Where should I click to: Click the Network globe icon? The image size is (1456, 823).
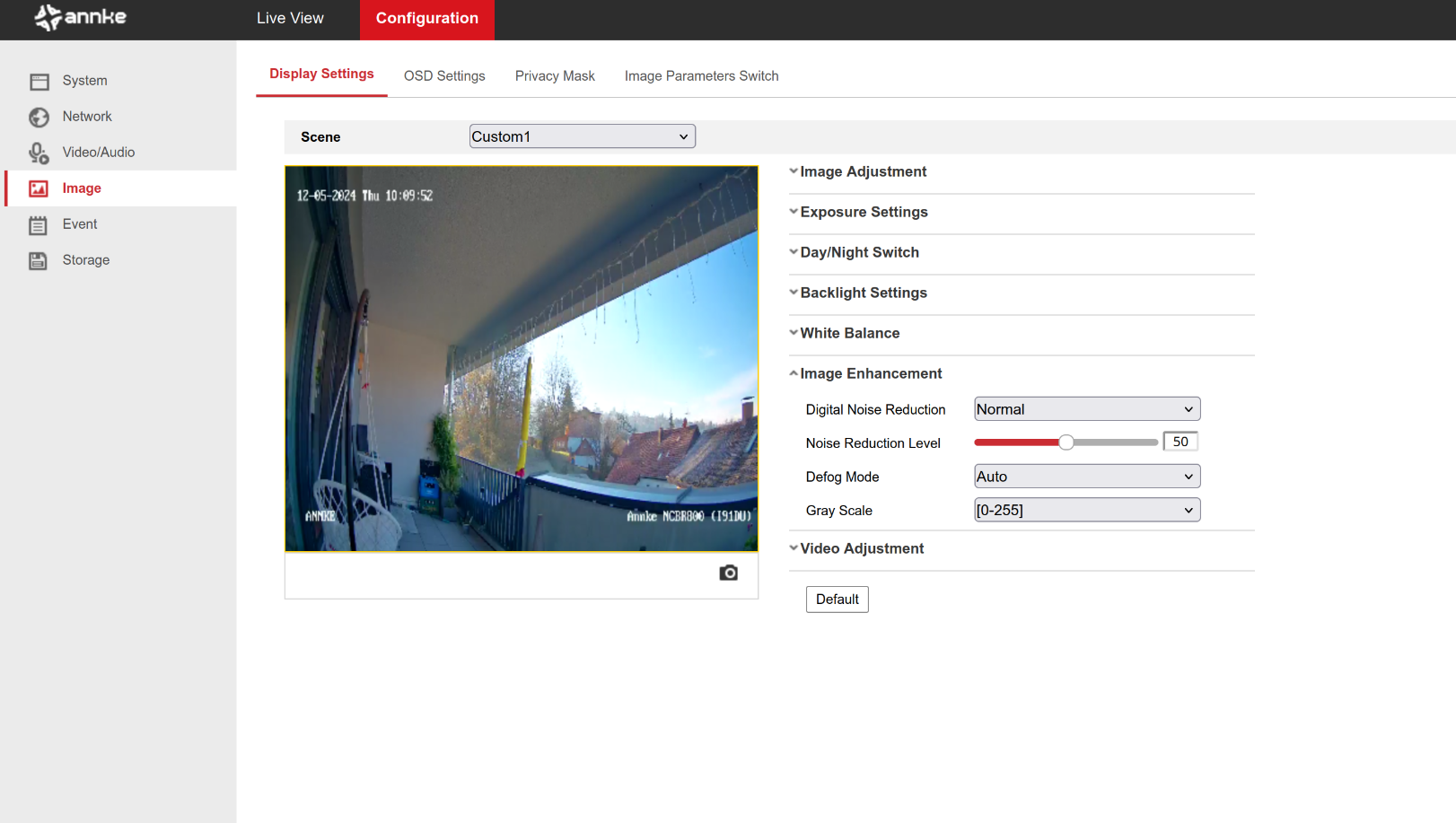tap(39, 118)
